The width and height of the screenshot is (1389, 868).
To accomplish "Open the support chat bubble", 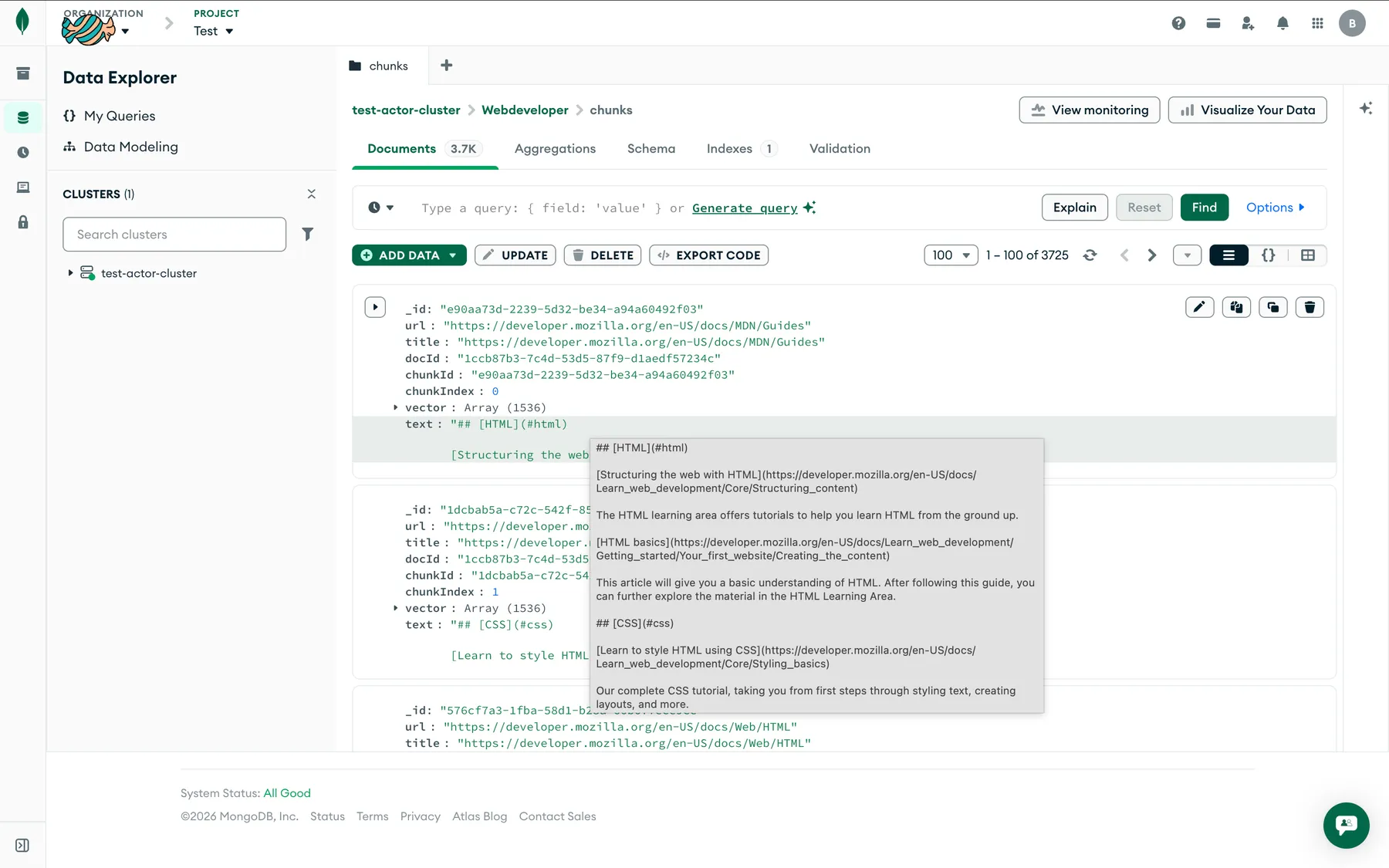I will click(x=1346, y=825).
